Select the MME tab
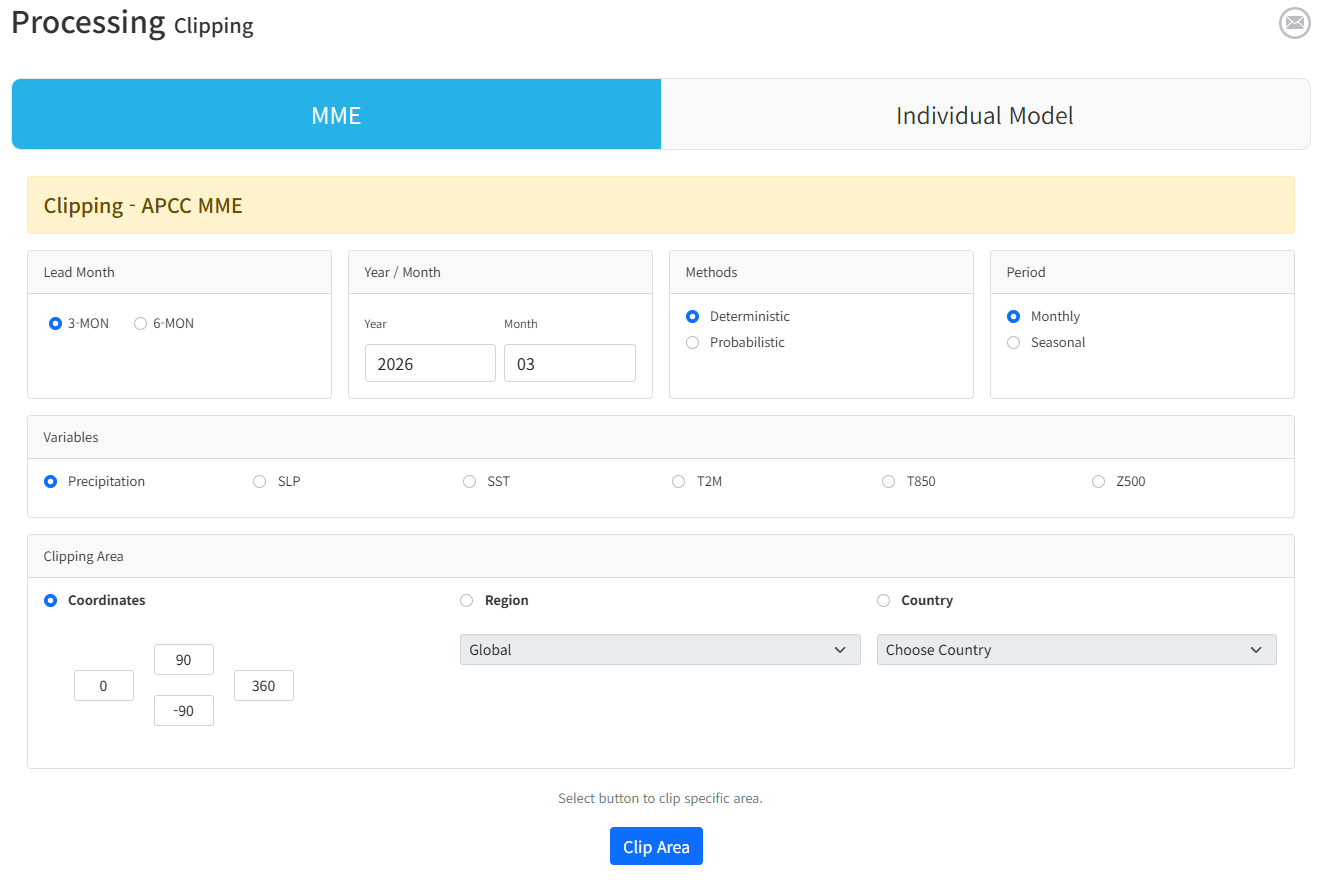 click(336, 115)
